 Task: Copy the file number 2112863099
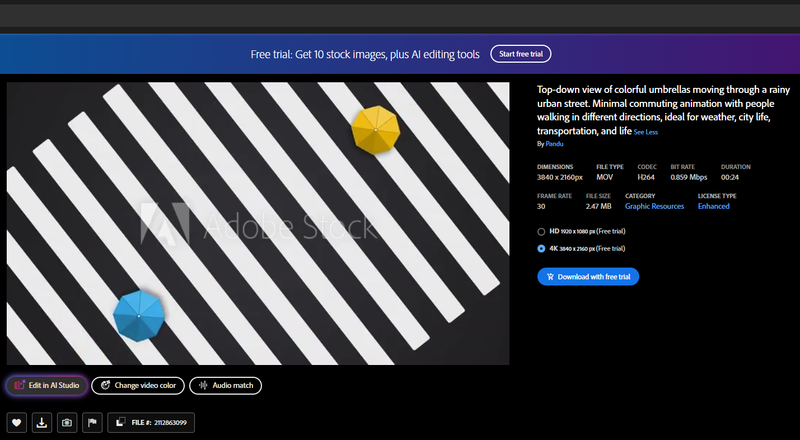click(151, 423)
